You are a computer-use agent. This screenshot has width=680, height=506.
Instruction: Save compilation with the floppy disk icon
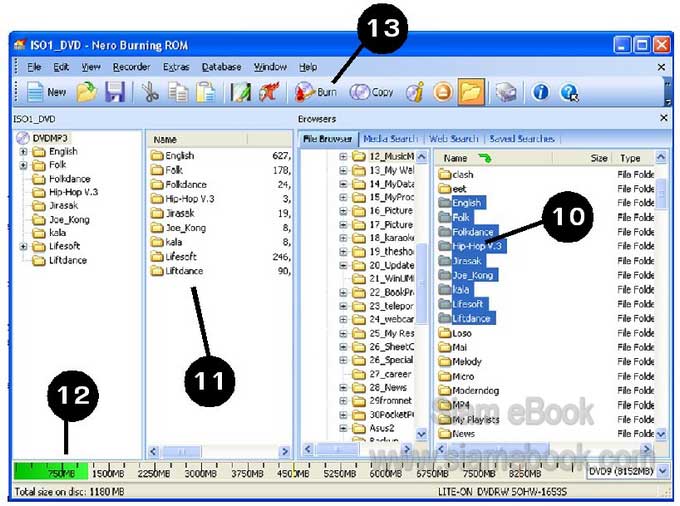(115, 92)
